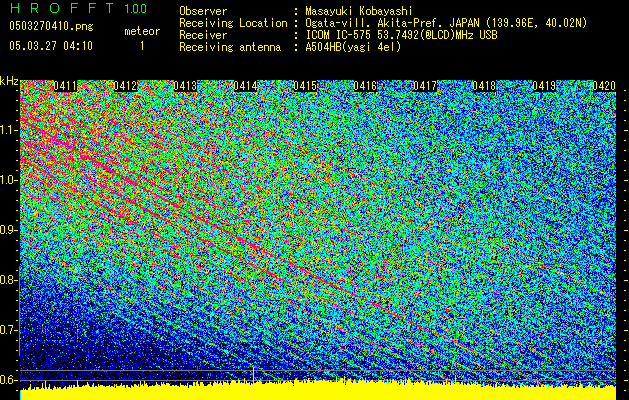The width and height of the screenshot is (629, 400).
Task: Click the 0414 time marker
Action: [x=245, y=86]
